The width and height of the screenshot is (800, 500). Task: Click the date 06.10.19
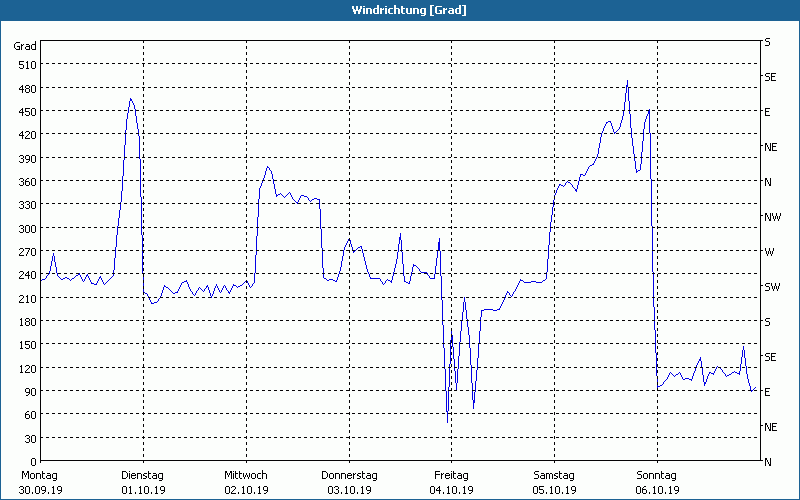coord(657,490)
